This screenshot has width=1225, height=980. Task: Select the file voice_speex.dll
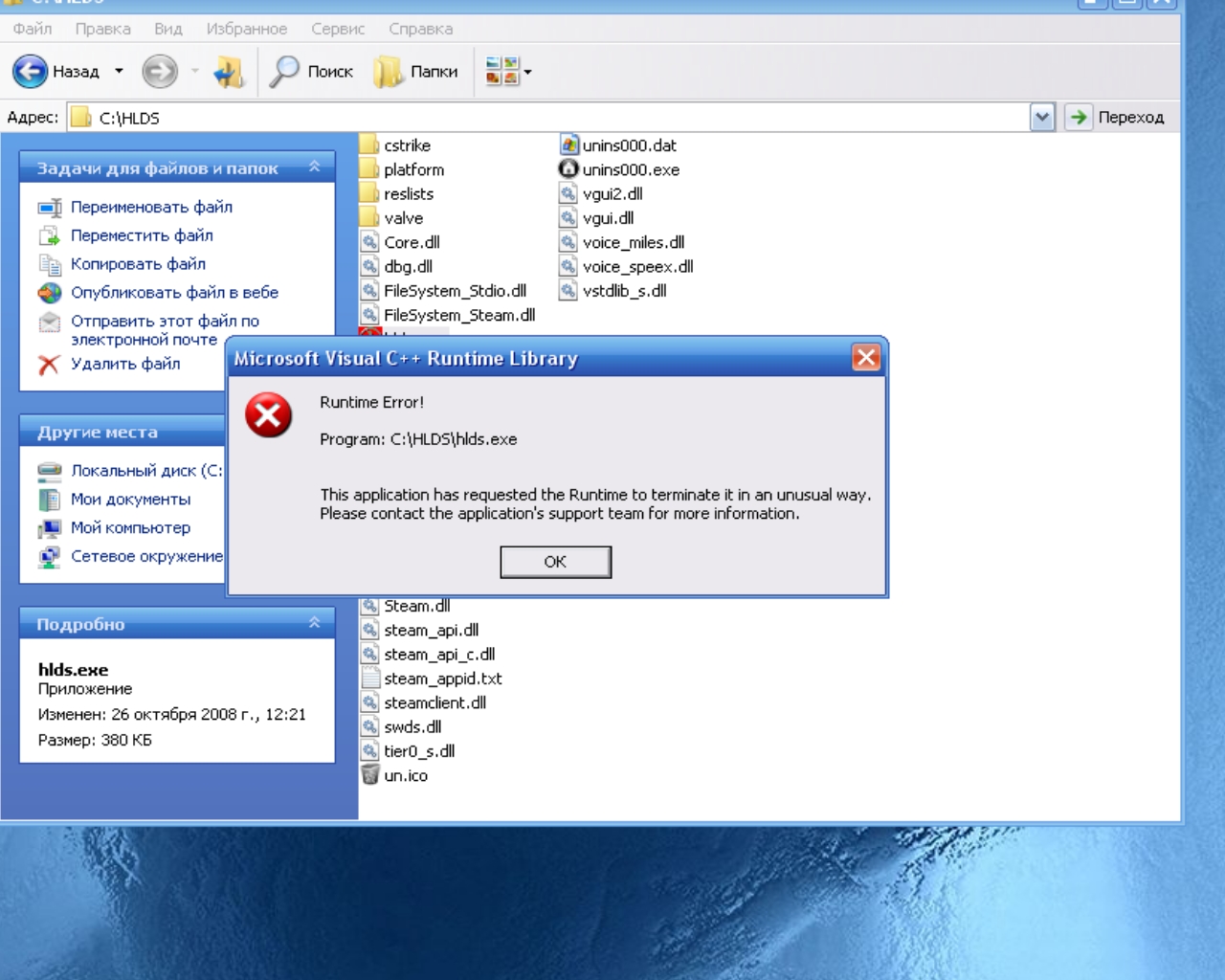[627, 266]
